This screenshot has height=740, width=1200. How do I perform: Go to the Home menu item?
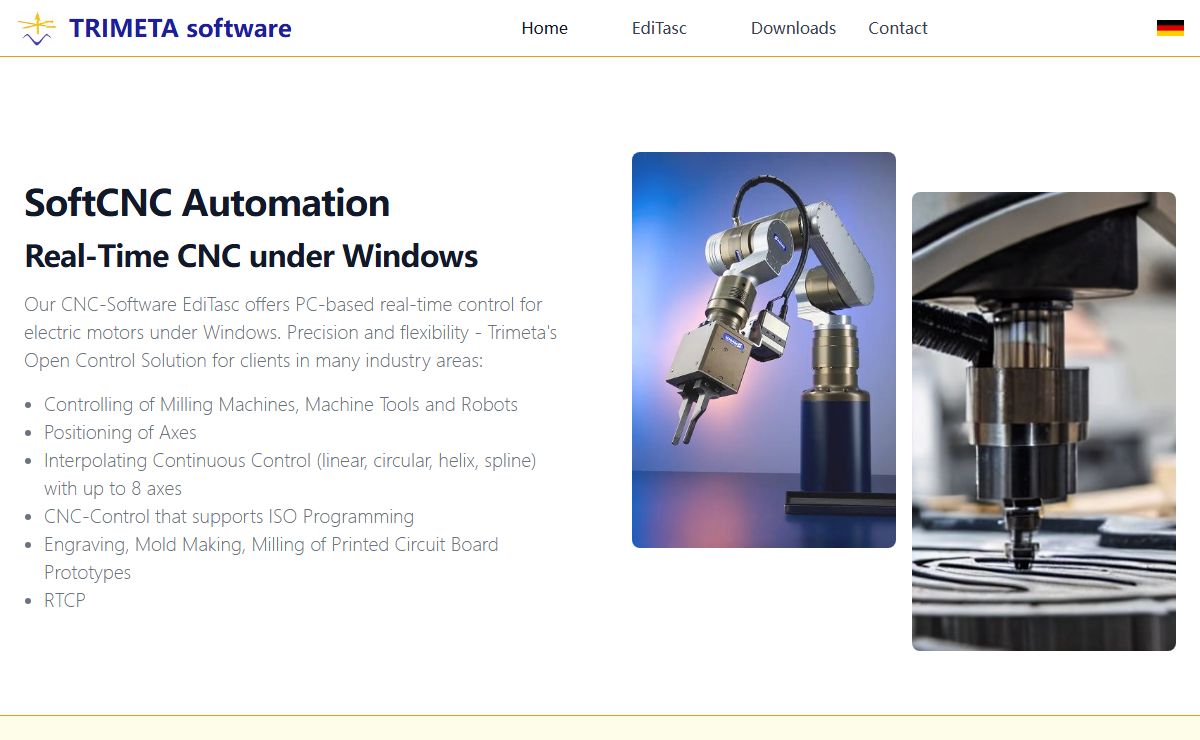545,28
